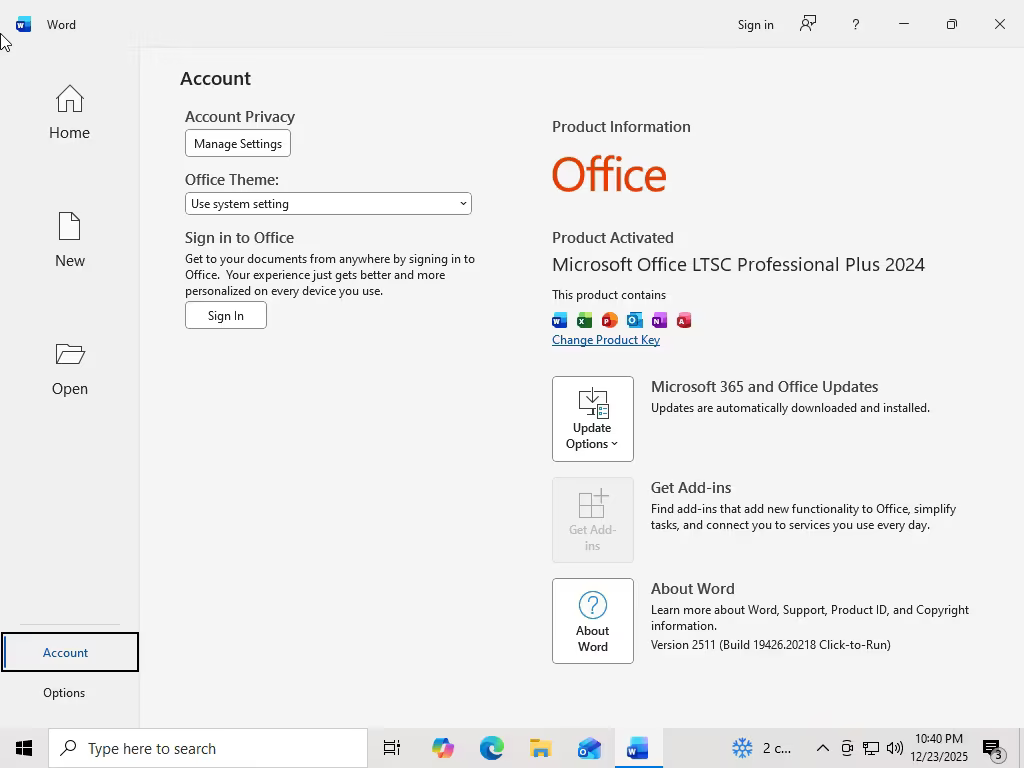Viewport: 1024px width, 768px height.
Task: Open the feedback icon in title bar
Action: tap(808, 24)
